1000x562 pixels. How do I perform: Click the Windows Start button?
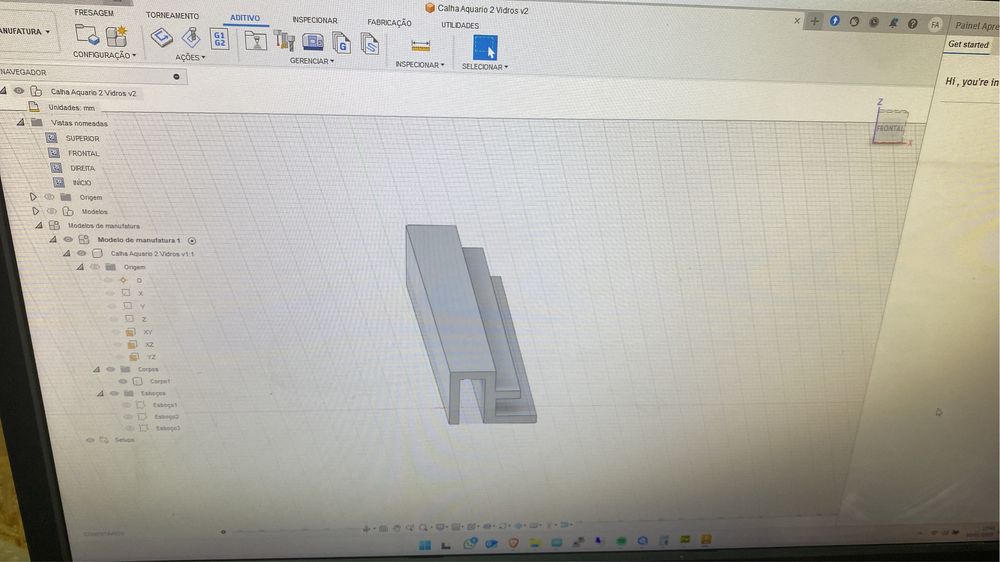pos(425,544)
